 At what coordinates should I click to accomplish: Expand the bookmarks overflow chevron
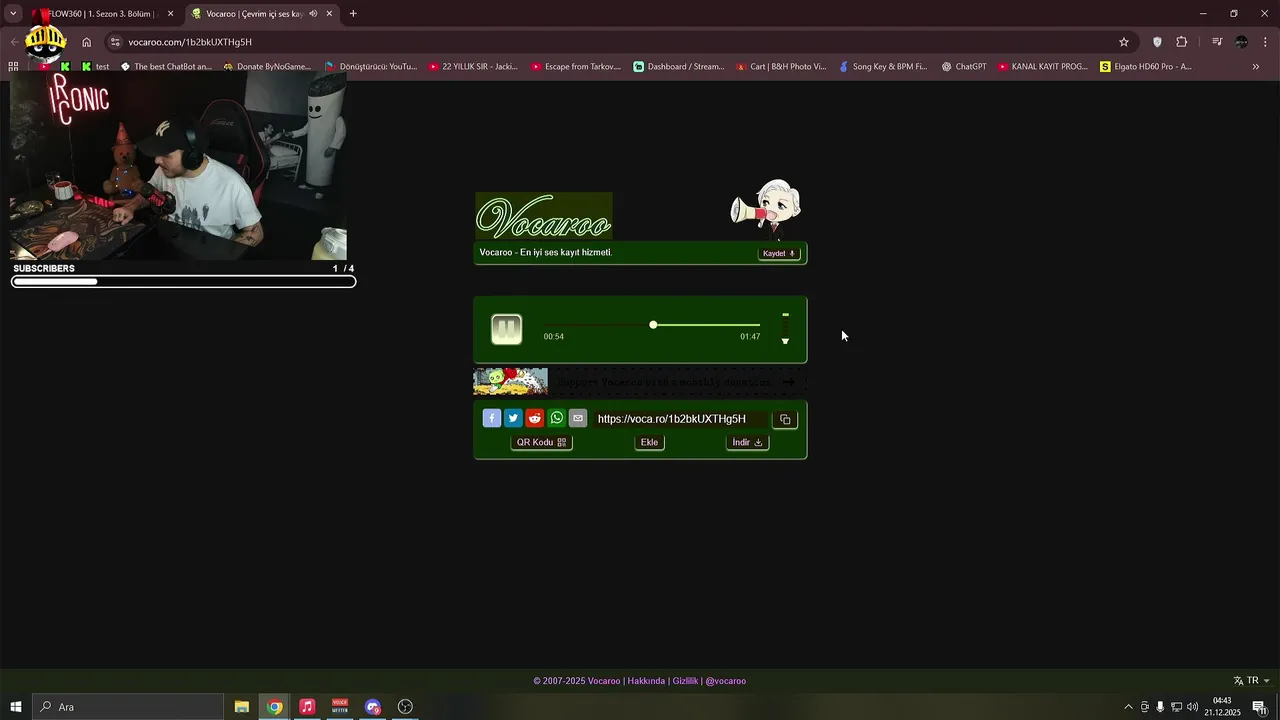tap(1256, 67)
